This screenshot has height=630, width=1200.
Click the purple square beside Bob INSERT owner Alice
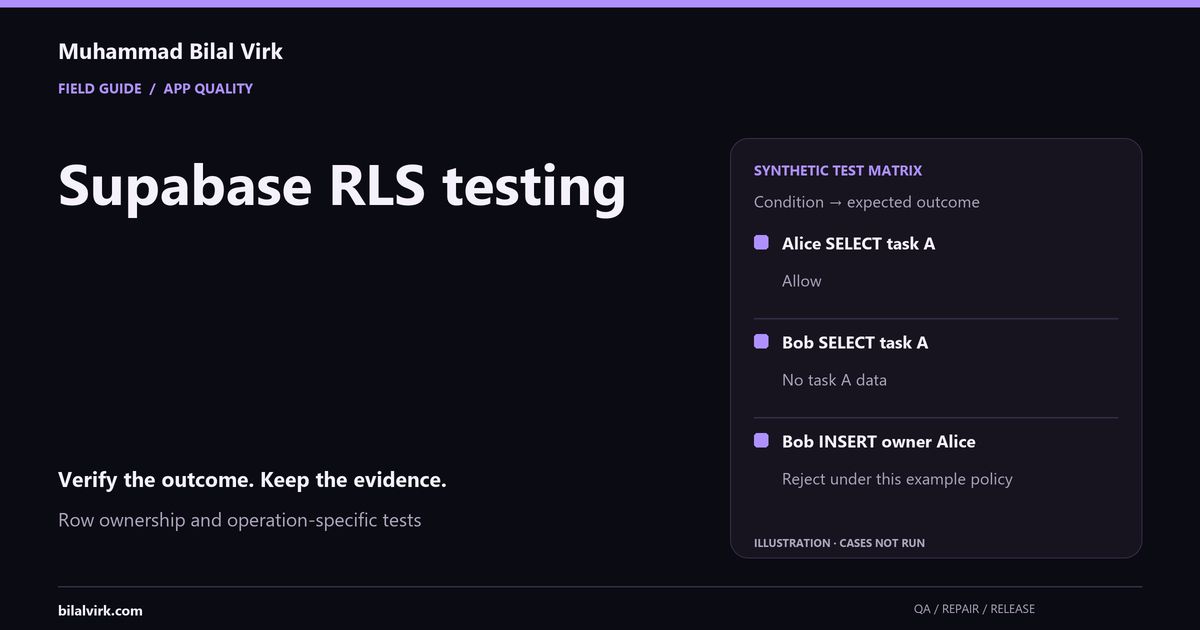pyautogui.click(x=761, y=440)
